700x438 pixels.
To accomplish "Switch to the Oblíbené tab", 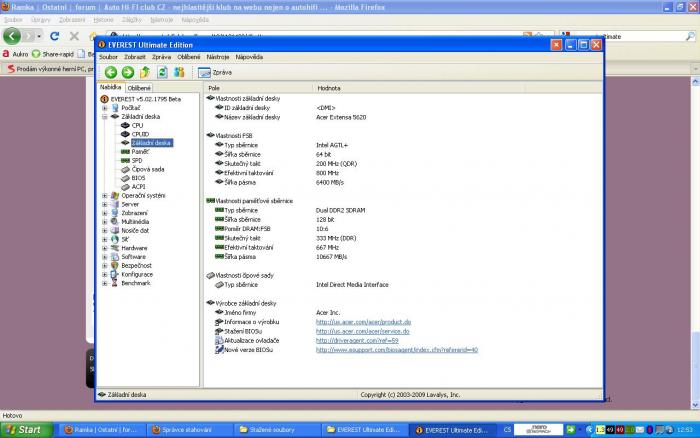I will 139,88.
